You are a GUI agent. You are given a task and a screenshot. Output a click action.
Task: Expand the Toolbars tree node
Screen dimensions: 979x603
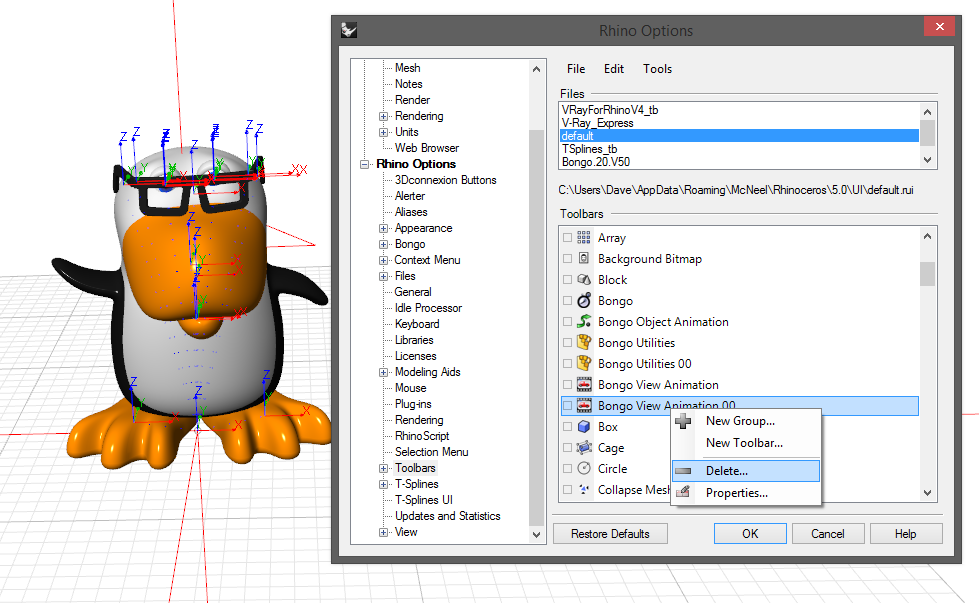(383, 468)
